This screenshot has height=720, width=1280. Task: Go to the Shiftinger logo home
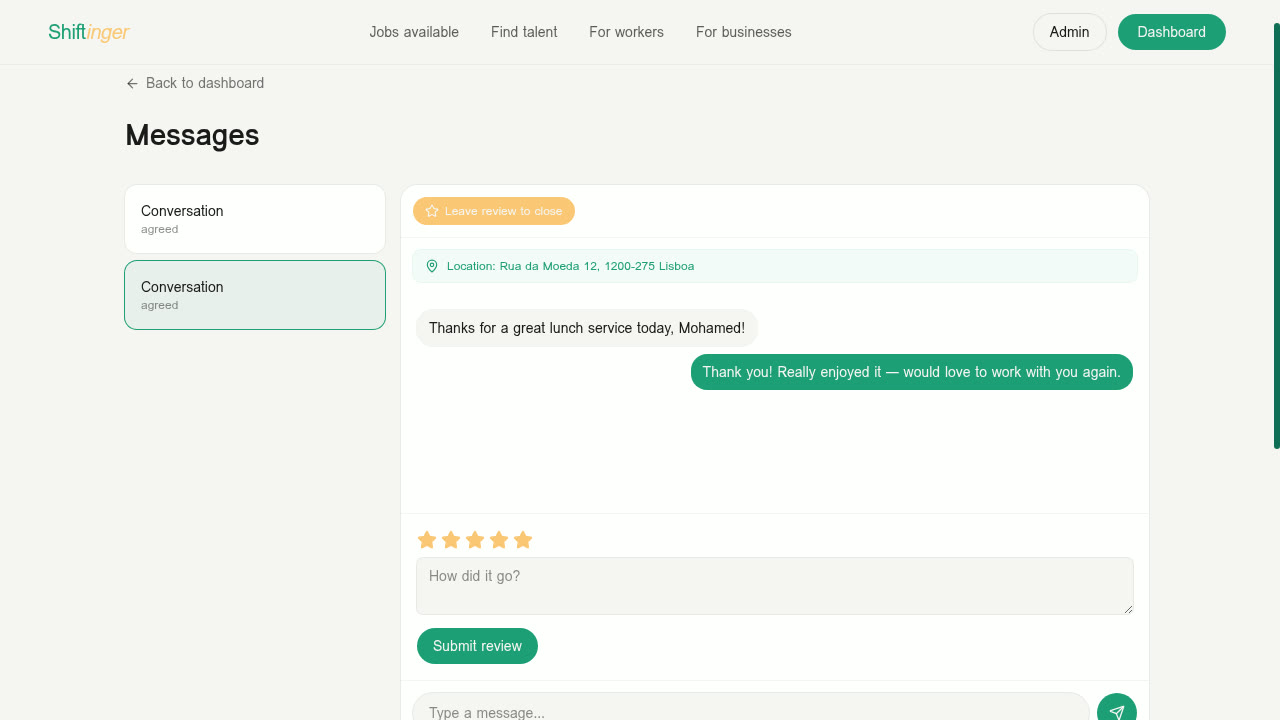(x=89, y=32)
